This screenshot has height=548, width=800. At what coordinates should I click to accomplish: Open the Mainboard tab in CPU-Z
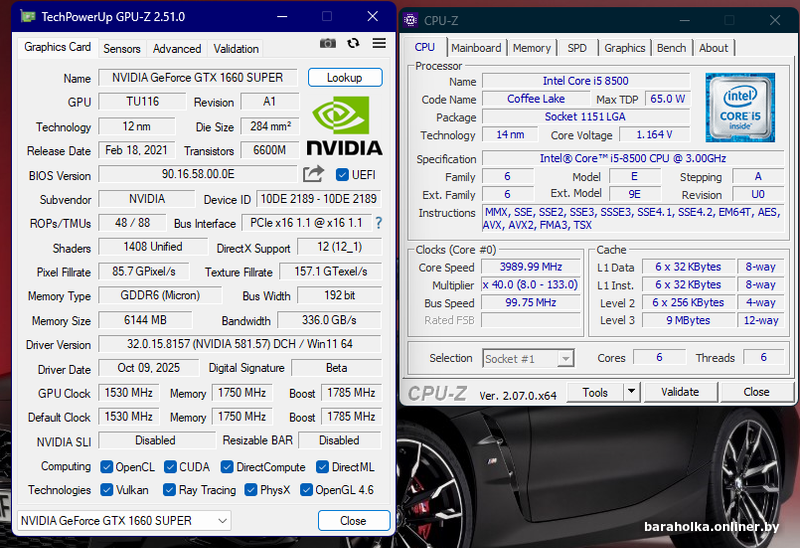[476, 48]
